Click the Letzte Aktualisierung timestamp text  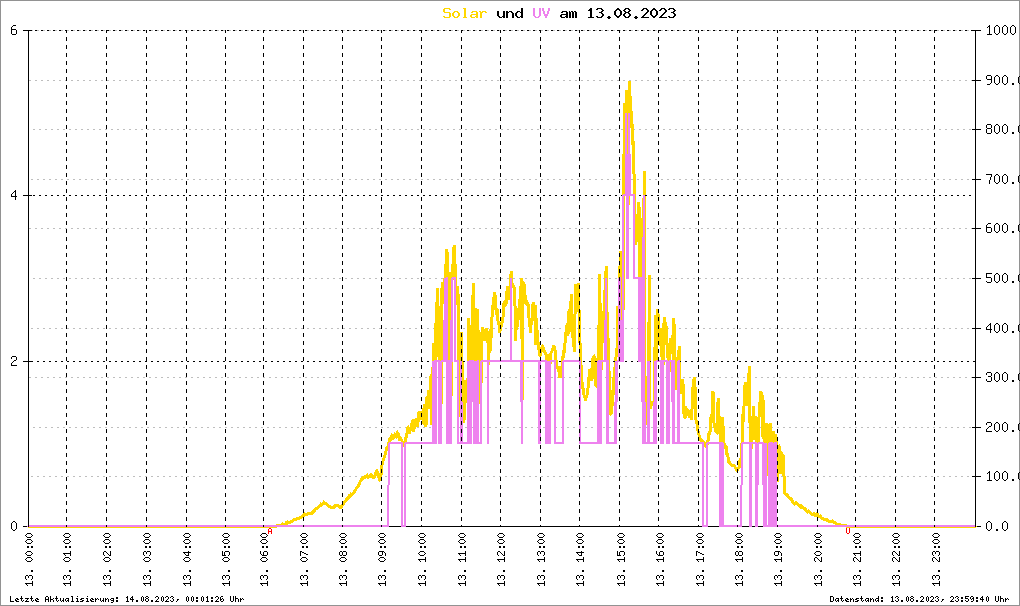127,599
